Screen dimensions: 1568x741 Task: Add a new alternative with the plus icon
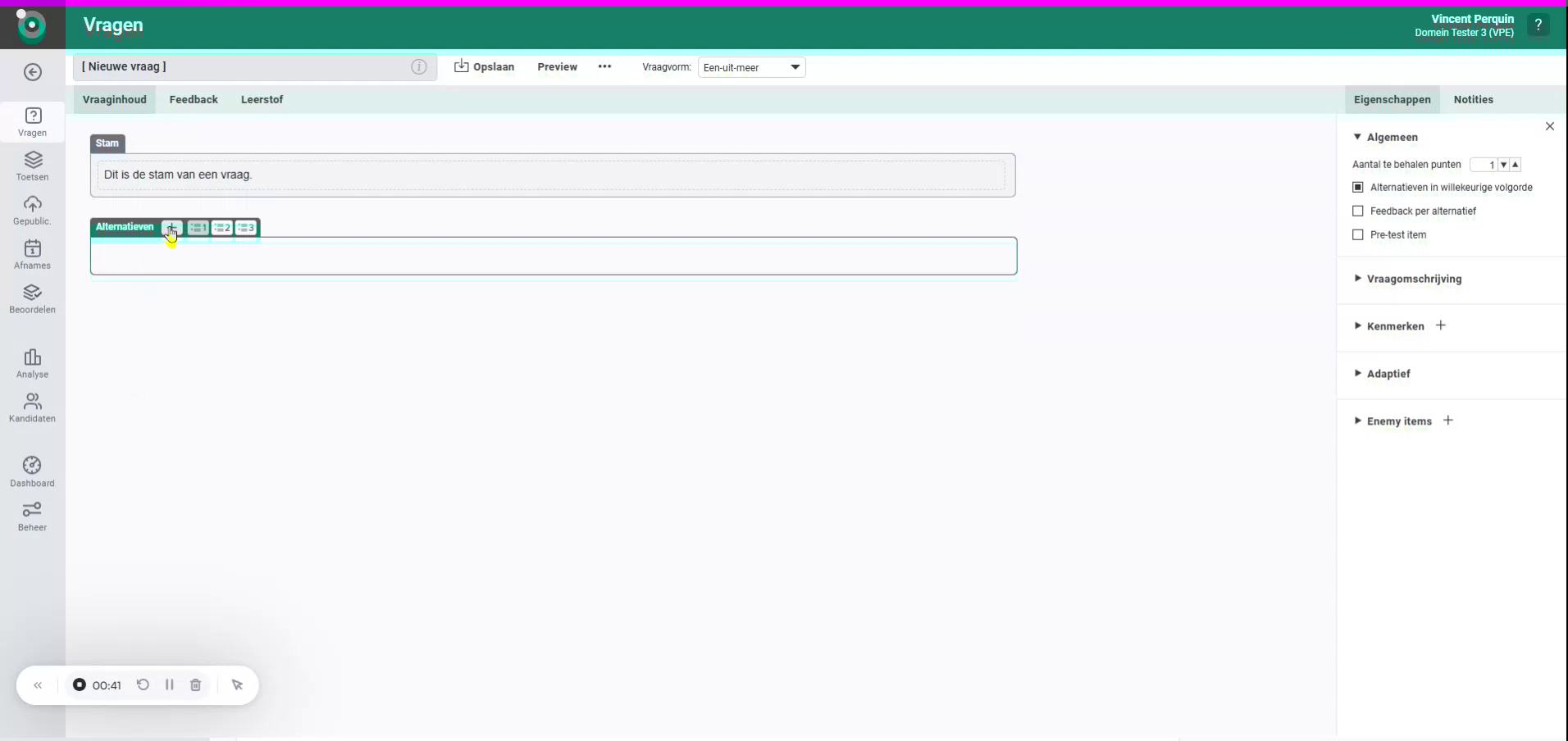pyautogui.click(x=171, y=228)
